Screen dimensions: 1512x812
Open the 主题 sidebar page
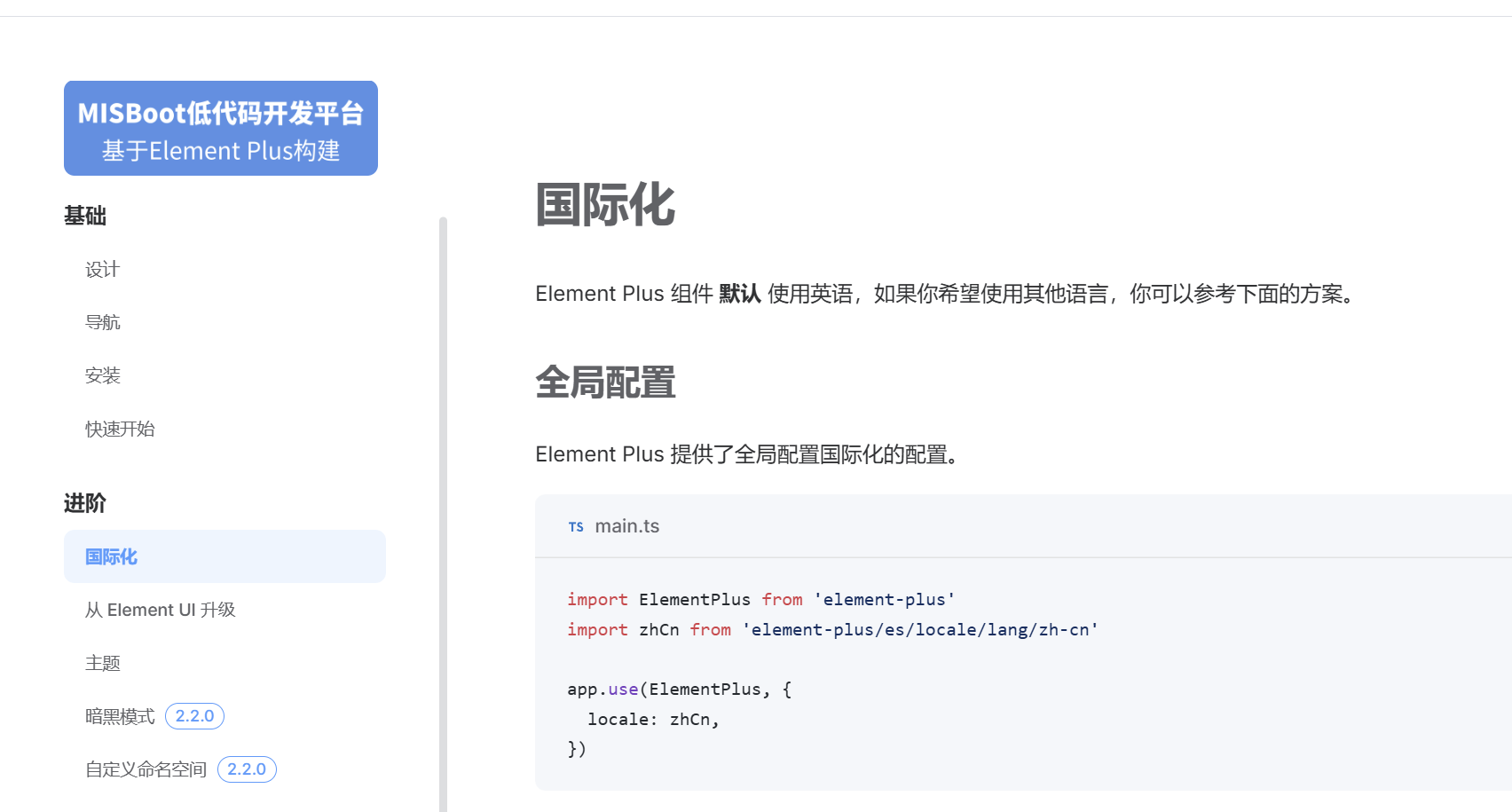point(102,663)
